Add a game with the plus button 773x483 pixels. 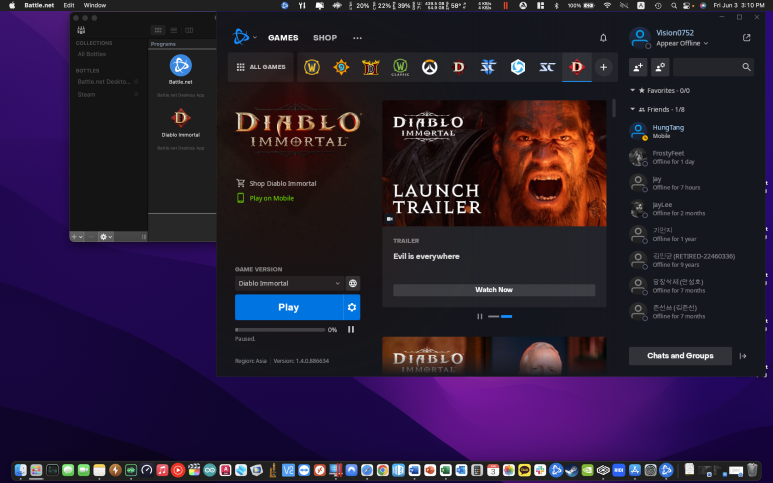pos(603,67)
